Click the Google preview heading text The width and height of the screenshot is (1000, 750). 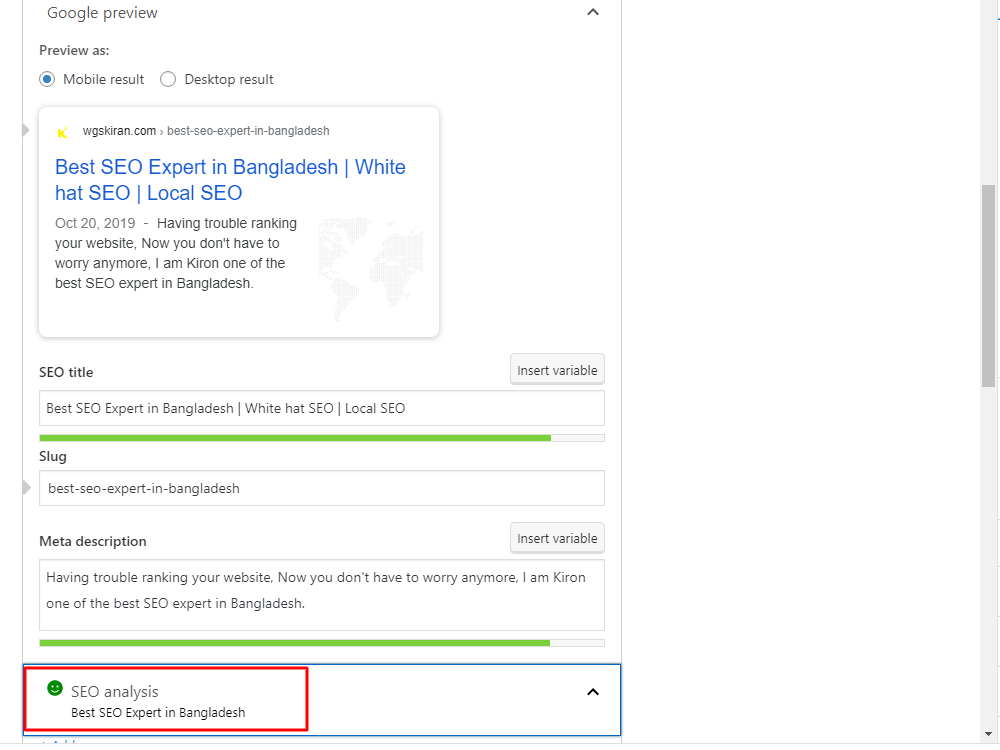point(102,13)
